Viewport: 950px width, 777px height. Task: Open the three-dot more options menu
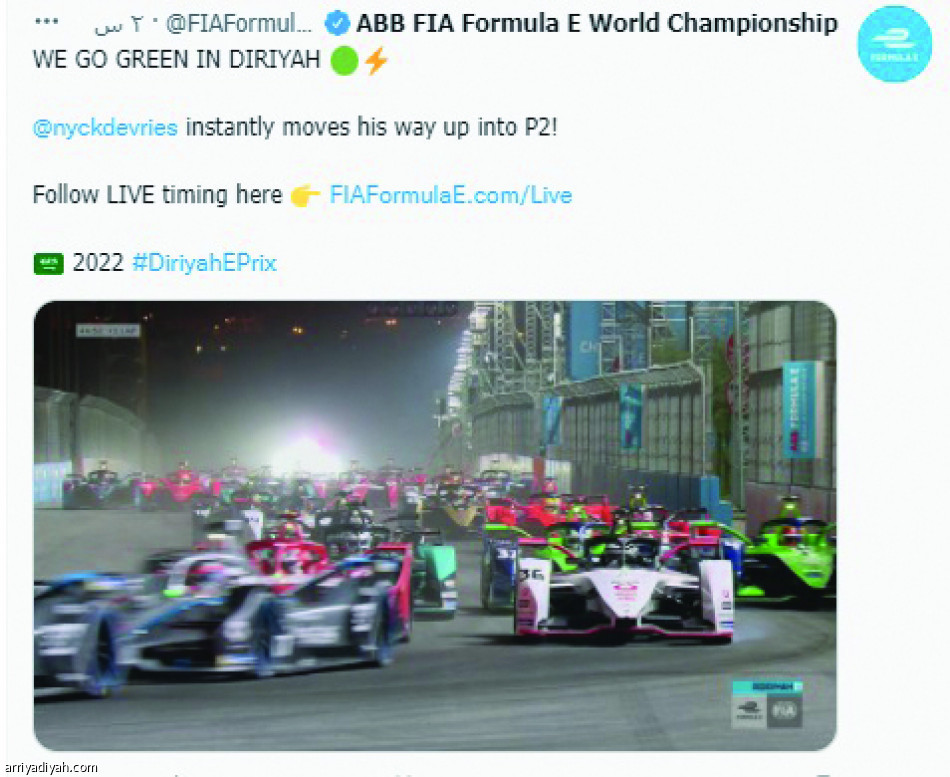[46, 22]
